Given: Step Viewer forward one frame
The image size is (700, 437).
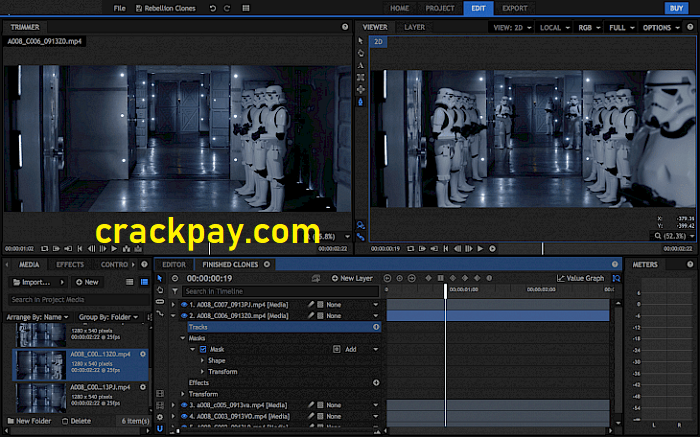Looking at the screenshot, I should click(x=469, y=249).
